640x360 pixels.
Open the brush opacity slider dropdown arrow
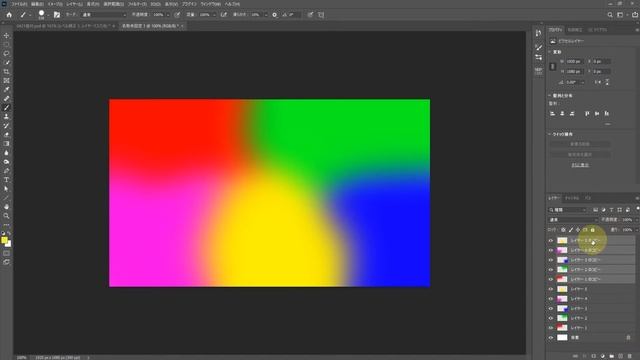(x=168, y=15)
